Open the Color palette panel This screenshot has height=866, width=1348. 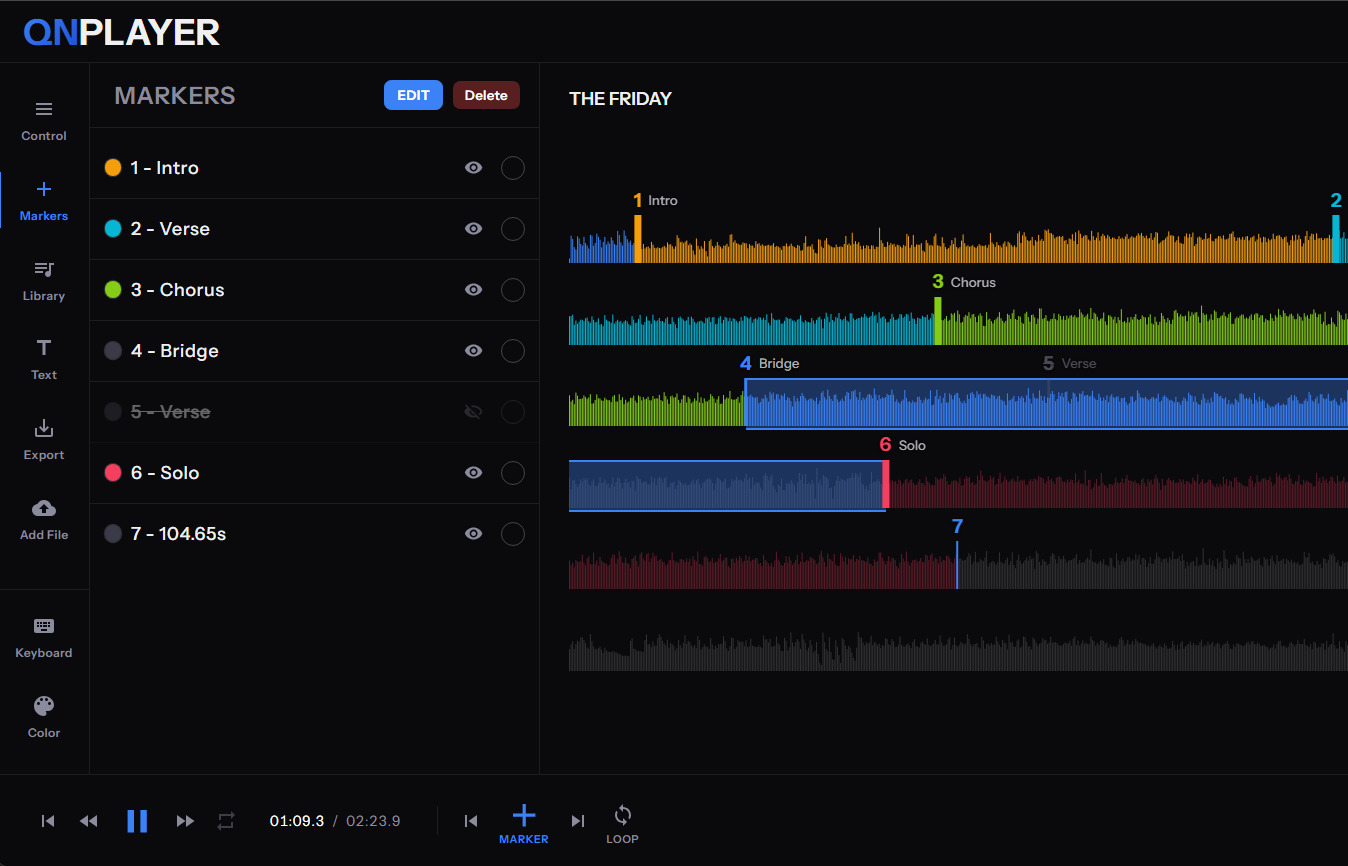(44, 718)
